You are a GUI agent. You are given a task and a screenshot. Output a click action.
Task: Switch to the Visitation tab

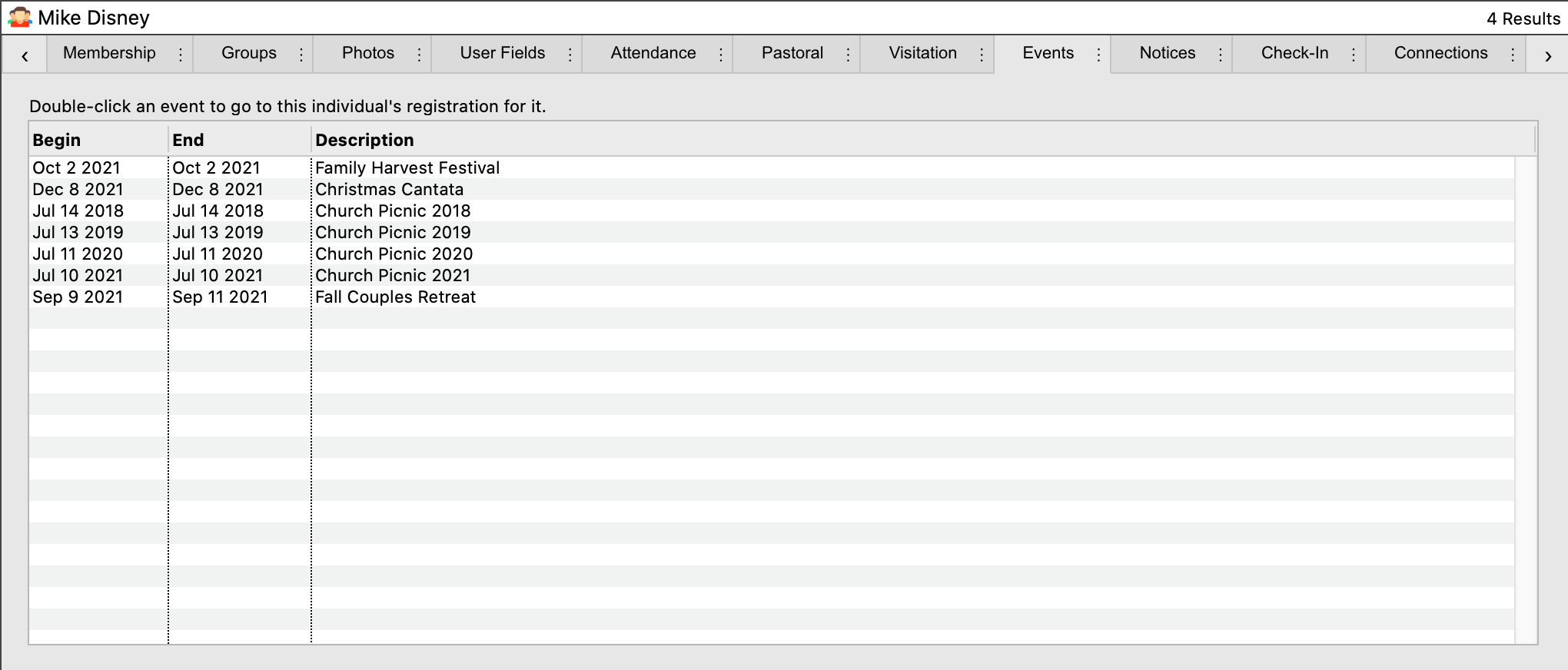tap(922, 53)
